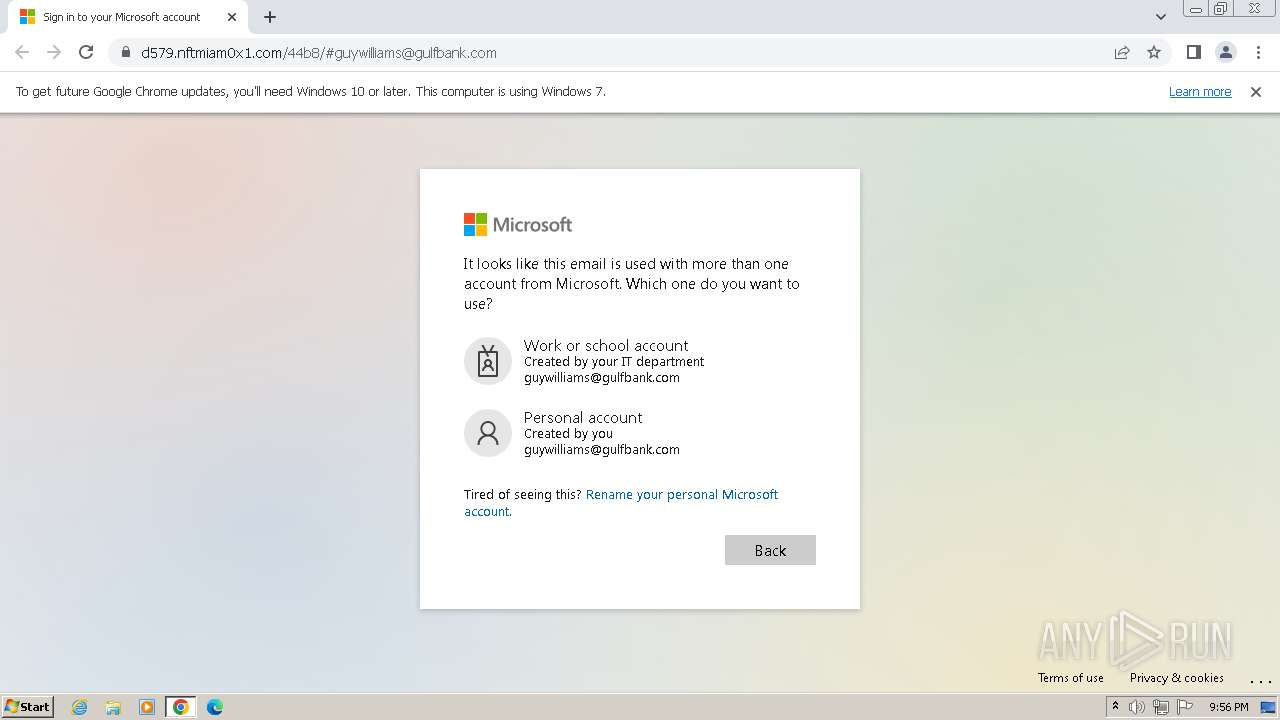This screenshot has height=720, width=1280.
Task: Click the taskbar clock showing 9:56 PM
Action: pos(1229,707)
